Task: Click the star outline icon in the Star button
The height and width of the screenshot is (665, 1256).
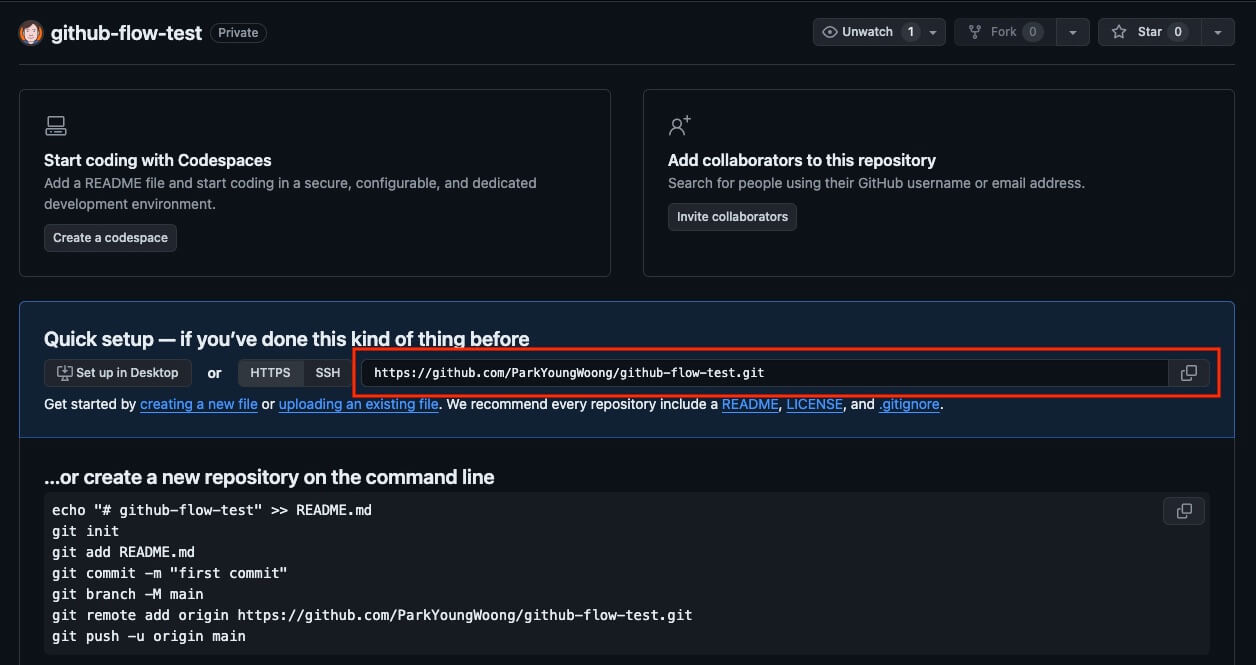Action: point(1118,31)
